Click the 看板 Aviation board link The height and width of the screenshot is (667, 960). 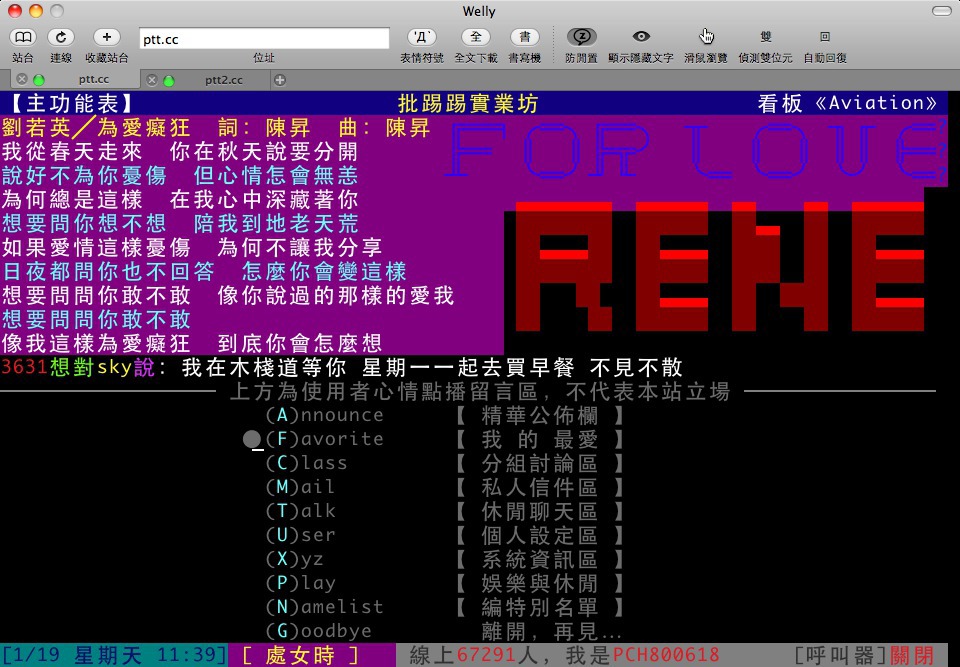coord(848,103)
